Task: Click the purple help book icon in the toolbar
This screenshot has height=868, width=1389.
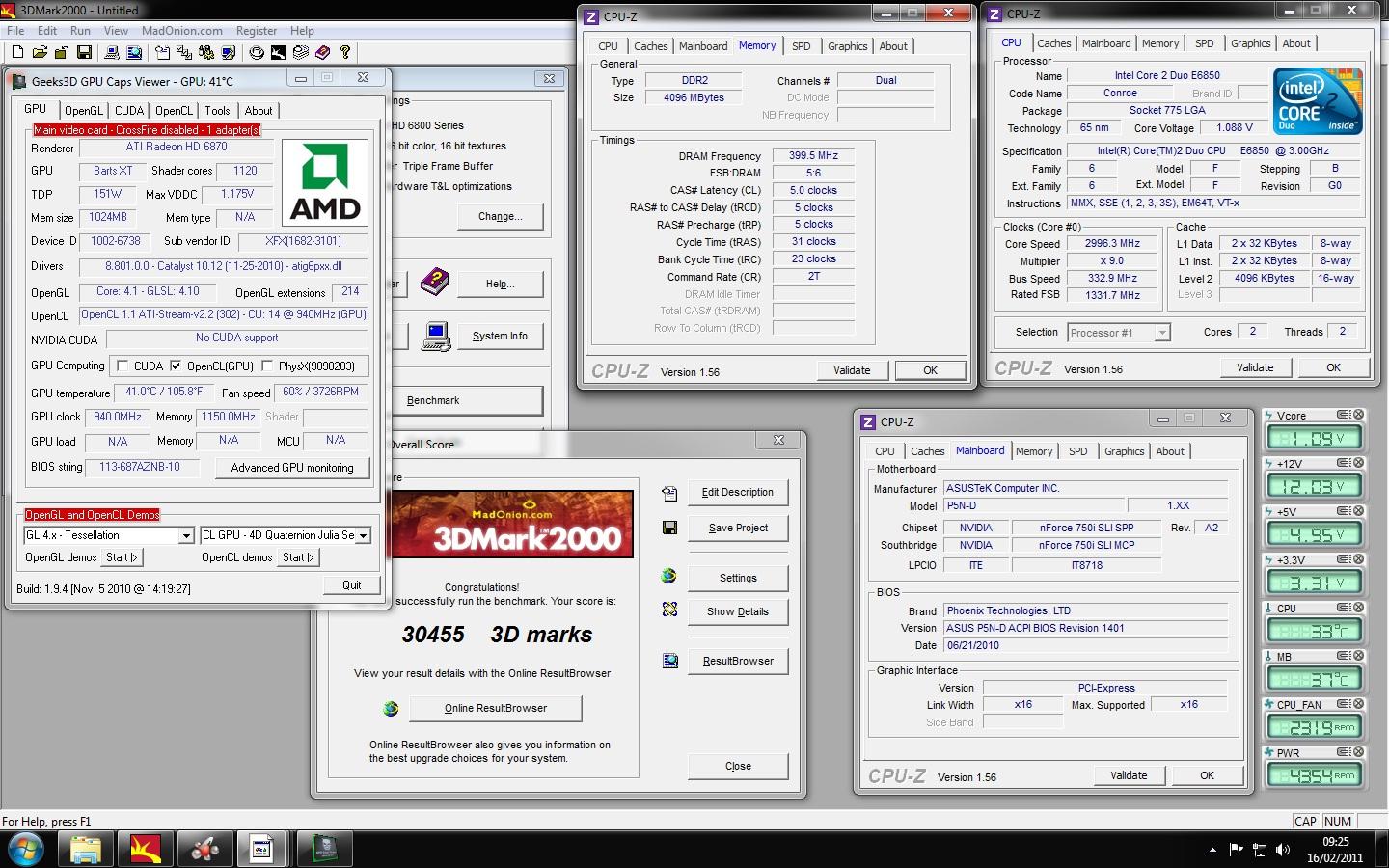Action: [322, 52]
